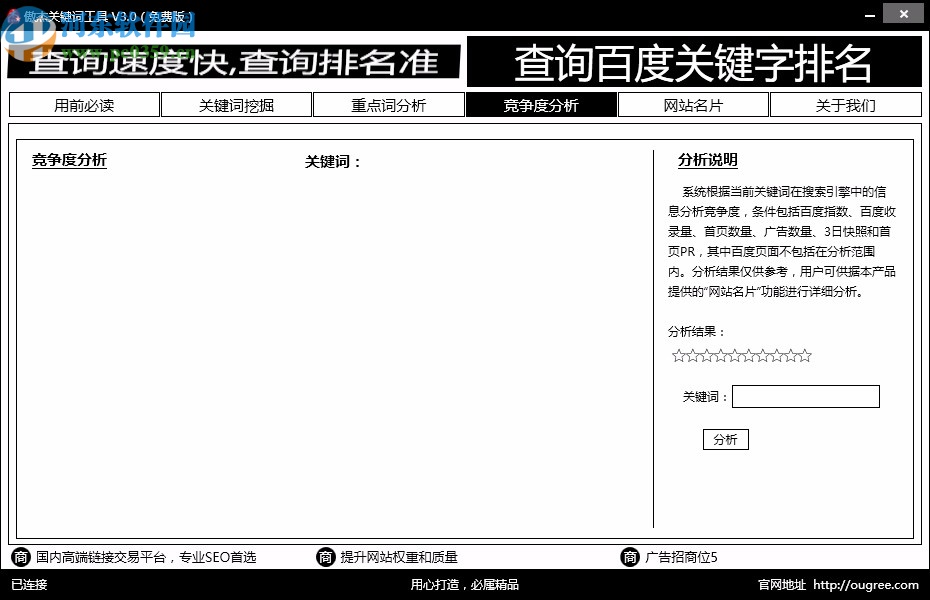Image resolution: width=930 pixels, height=600 pixels.
Task: Select the 竞争度分析 tab
Action: pos(541,104)
